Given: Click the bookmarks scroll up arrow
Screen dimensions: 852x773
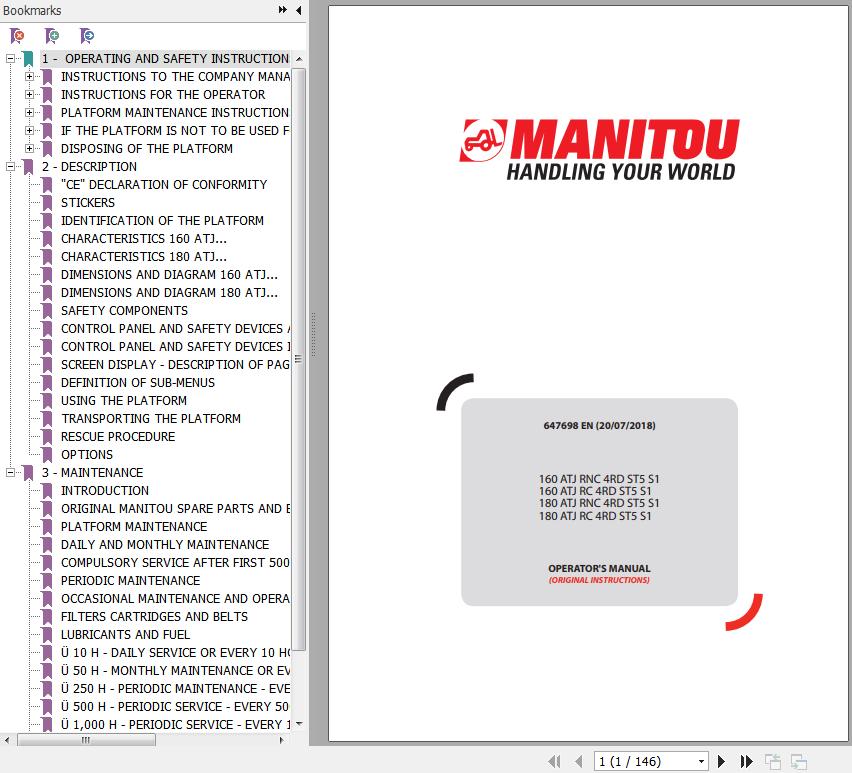Looking at the screenshot, I should 299,59.
